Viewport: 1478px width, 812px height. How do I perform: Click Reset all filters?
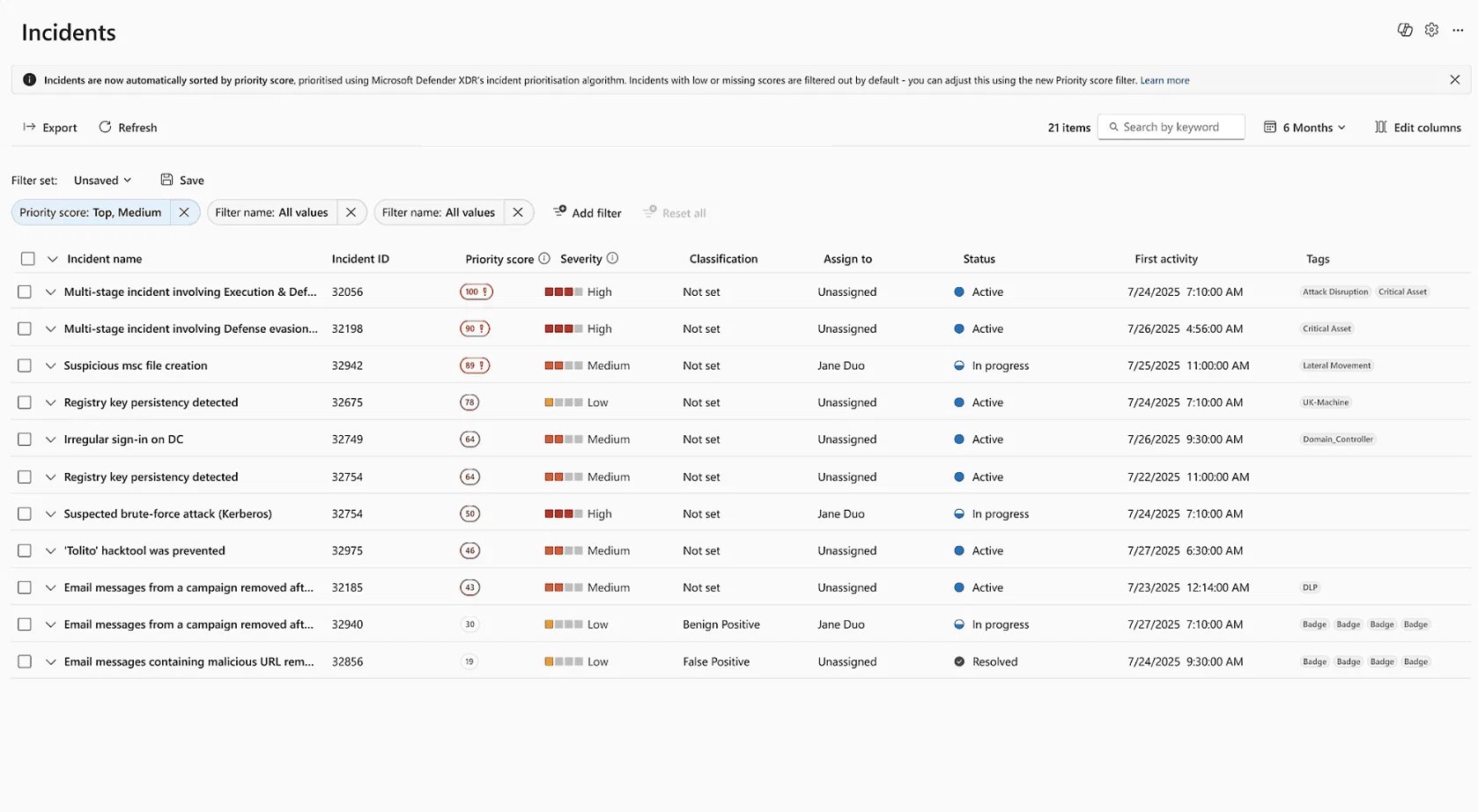coord(674,212)
